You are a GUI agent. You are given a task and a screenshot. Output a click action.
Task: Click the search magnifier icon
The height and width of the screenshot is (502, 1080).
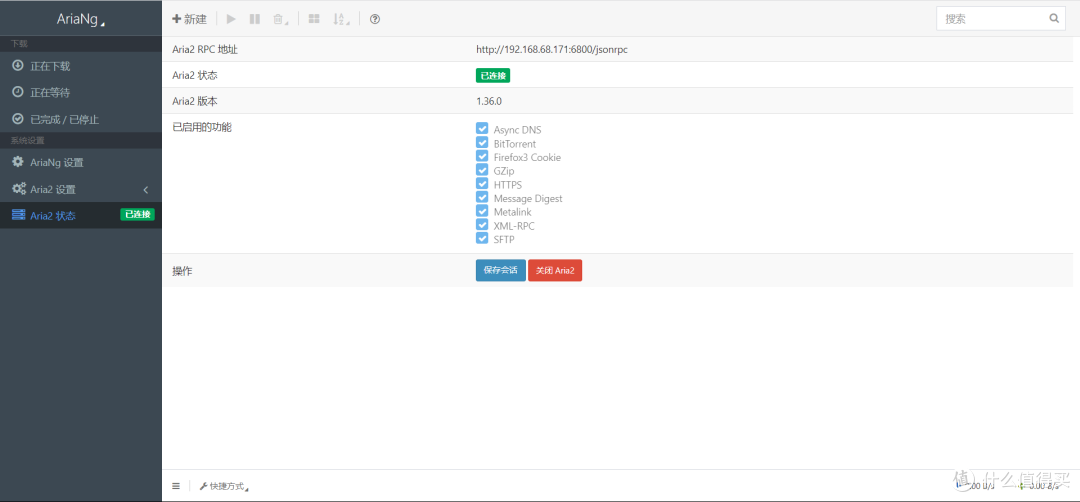point(1054,19)
